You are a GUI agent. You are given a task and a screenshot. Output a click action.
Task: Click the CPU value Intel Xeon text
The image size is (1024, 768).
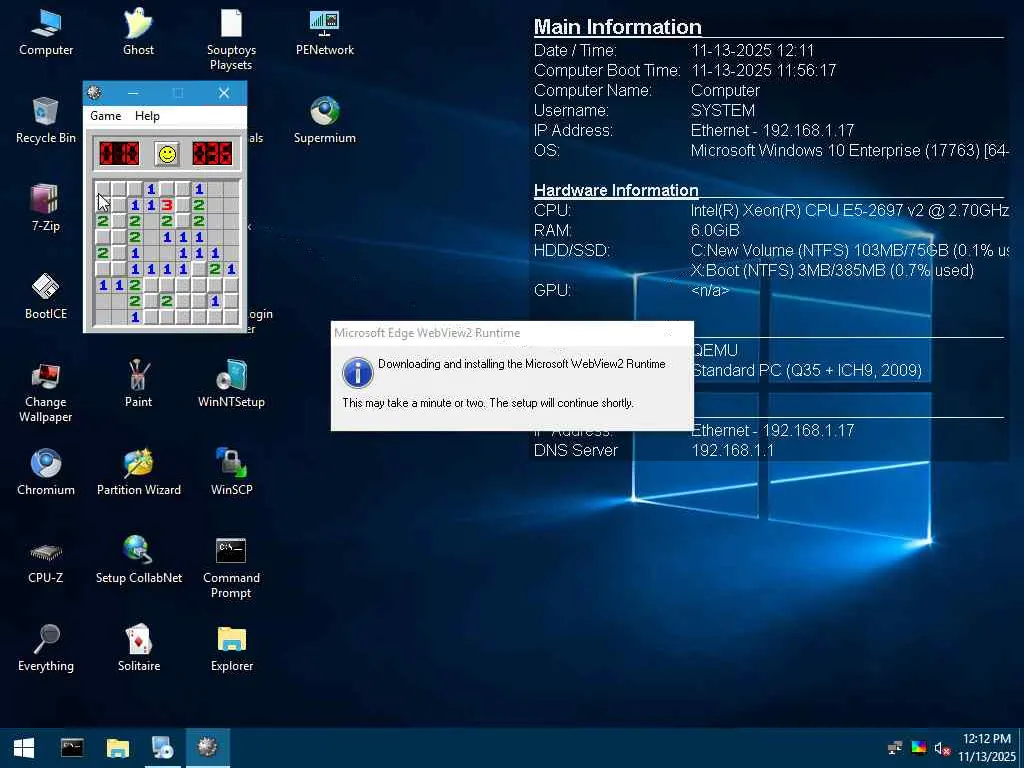point(850,210)
